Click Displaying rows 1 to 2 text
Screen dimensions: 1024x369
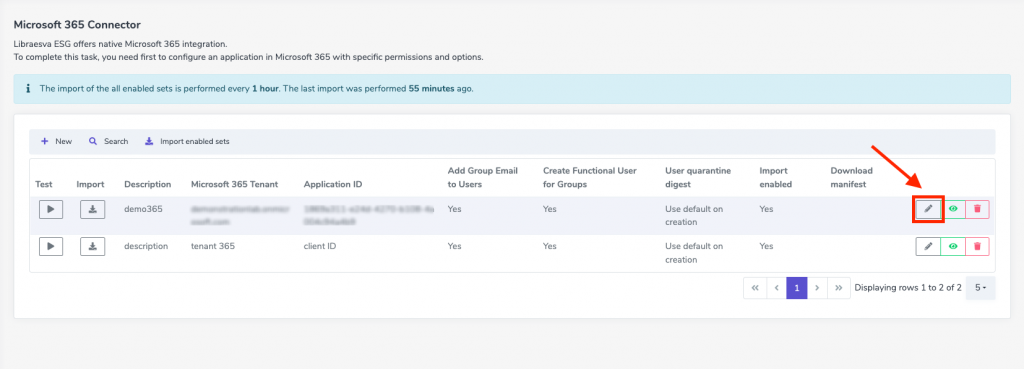click(x=908, y=287)
